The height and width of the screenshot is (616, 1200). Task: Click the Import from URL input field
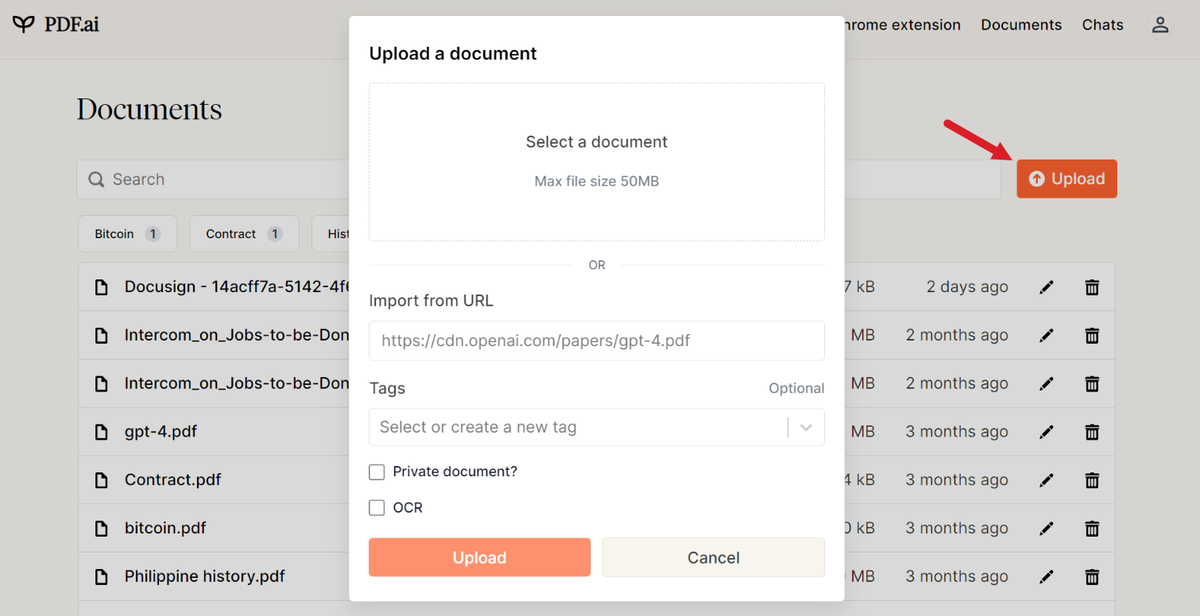[596, 341]
